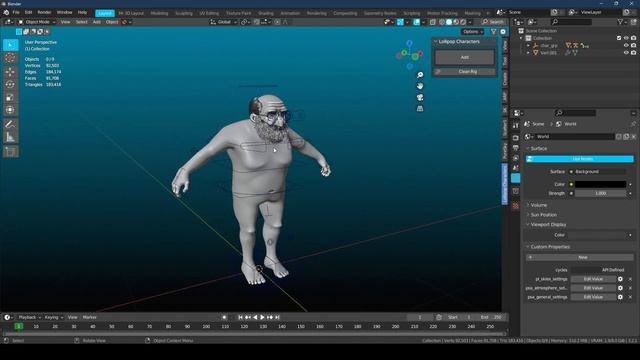The width and height of the screenshot is (640, 360).
Task: Switch to the Modeling workspace tab
Action: tap(159, 13)
